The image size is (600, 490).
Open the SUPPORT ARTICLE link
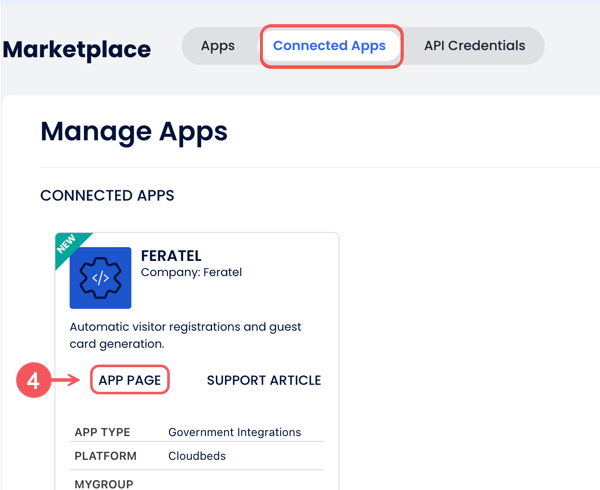click(264, 380)
